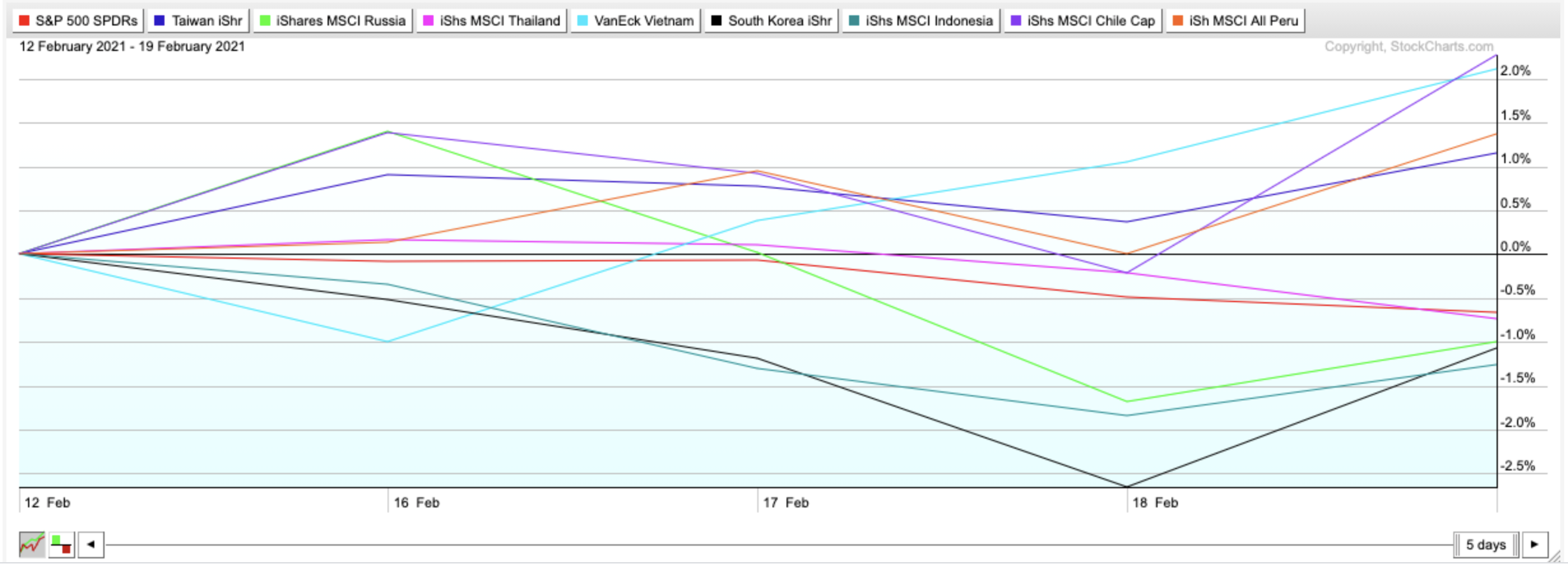Toggle the Taiwan iShr series button
The height and width of the screenshot is (566, 1568).
click(x=198, y=20)
